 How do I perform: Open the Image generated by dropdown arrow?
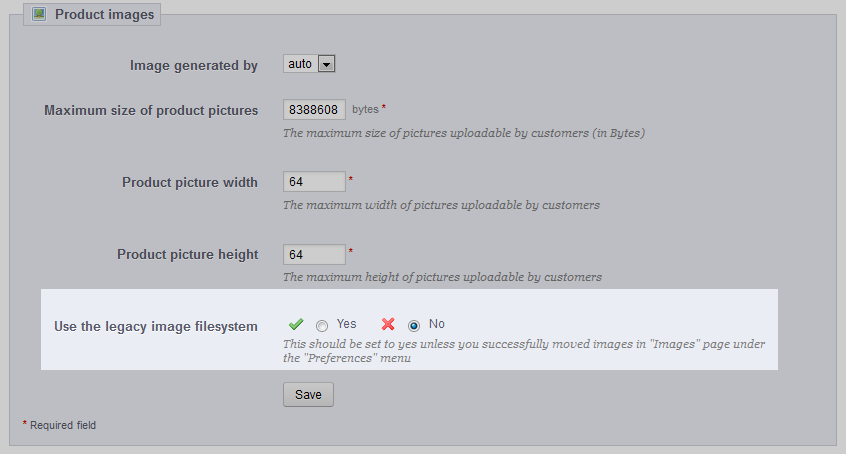pyautogui.click(x=326, y=64)
